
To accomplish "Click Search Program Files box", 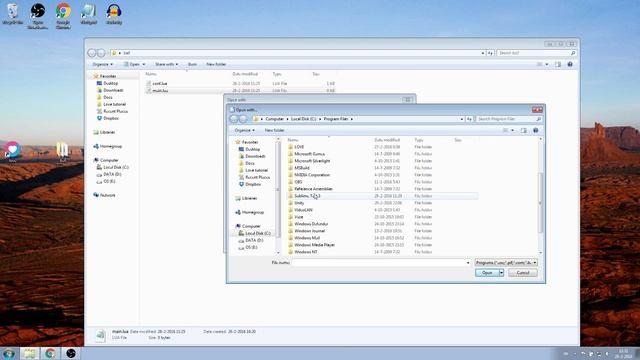I will tap(509, 119).
